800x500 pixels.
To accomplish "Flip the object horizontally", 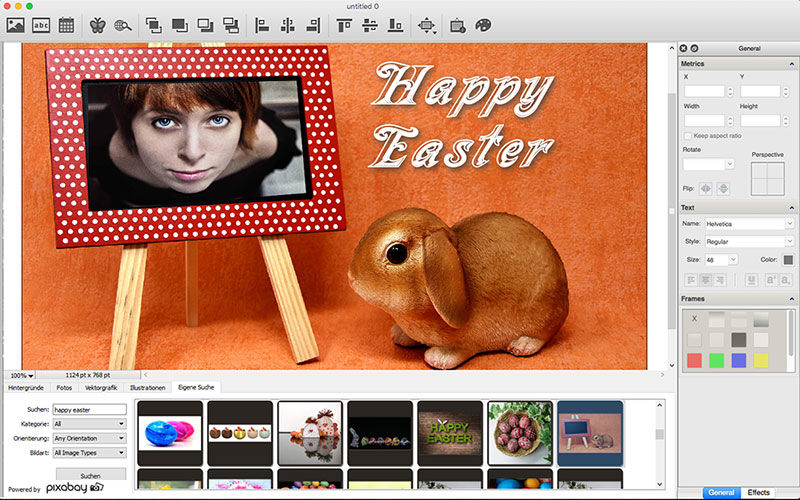I will 706,189.
